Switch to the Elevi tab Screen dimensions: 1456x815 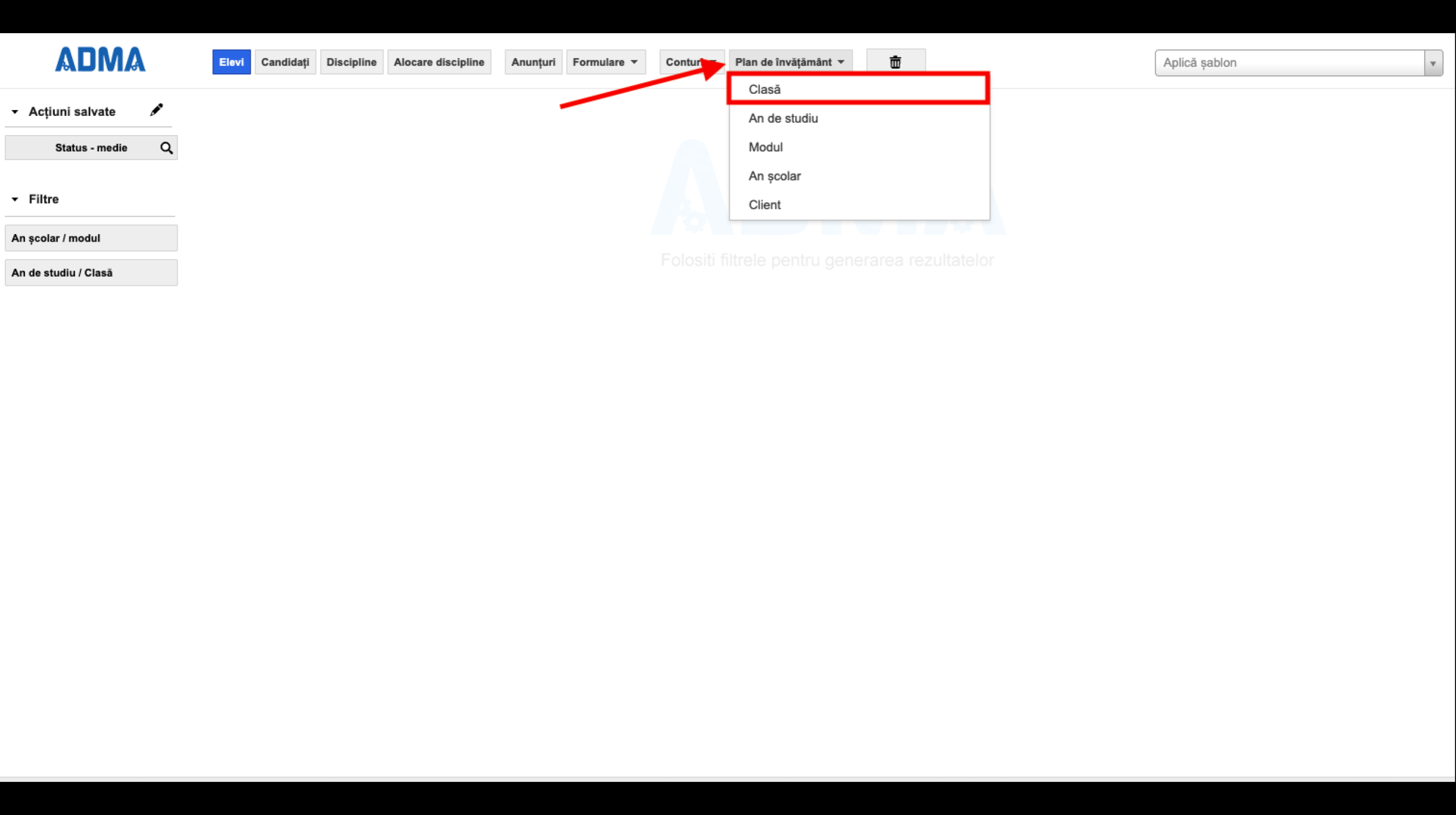tap(231, 62)
